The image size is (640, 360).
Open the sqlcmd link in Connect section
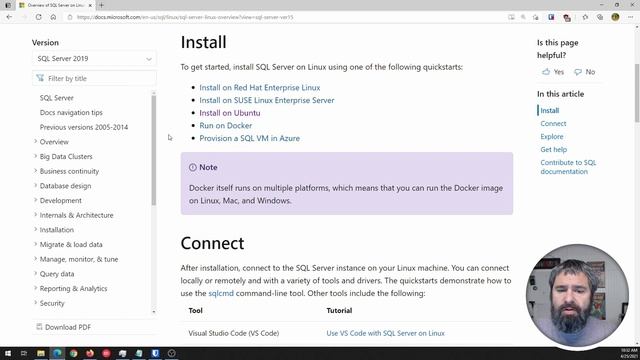point(221,293)
